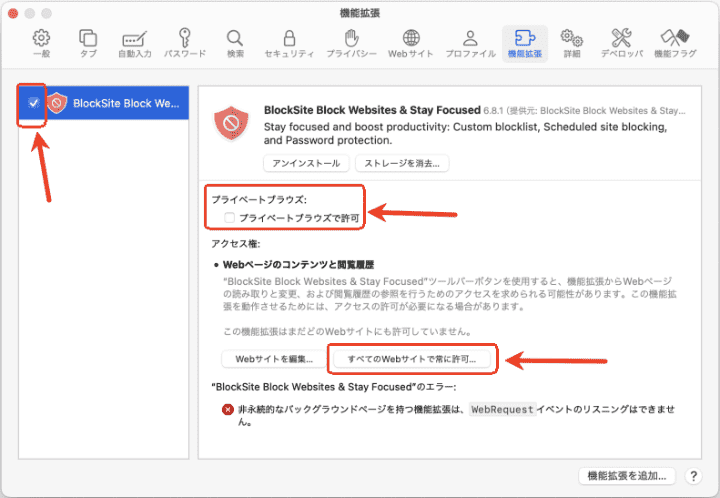This screenshot has height=498, width=720.
Task: Open help with the question mark button
Action: tap(693, 476)
